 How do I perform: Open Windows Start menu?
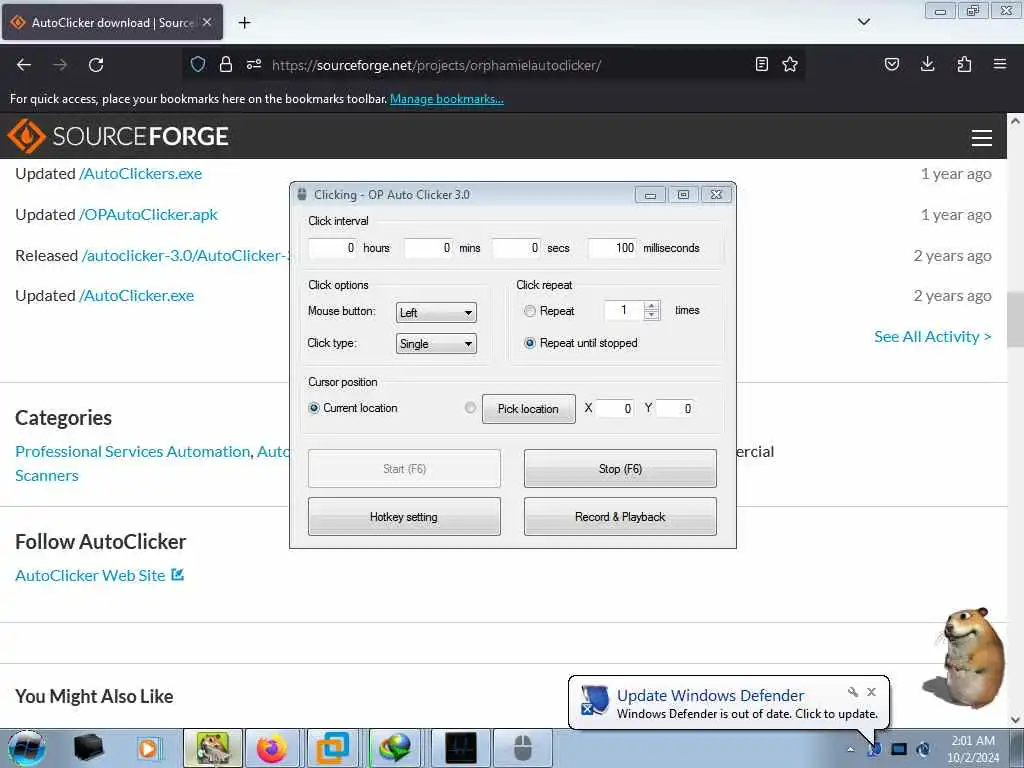(26, 748)
